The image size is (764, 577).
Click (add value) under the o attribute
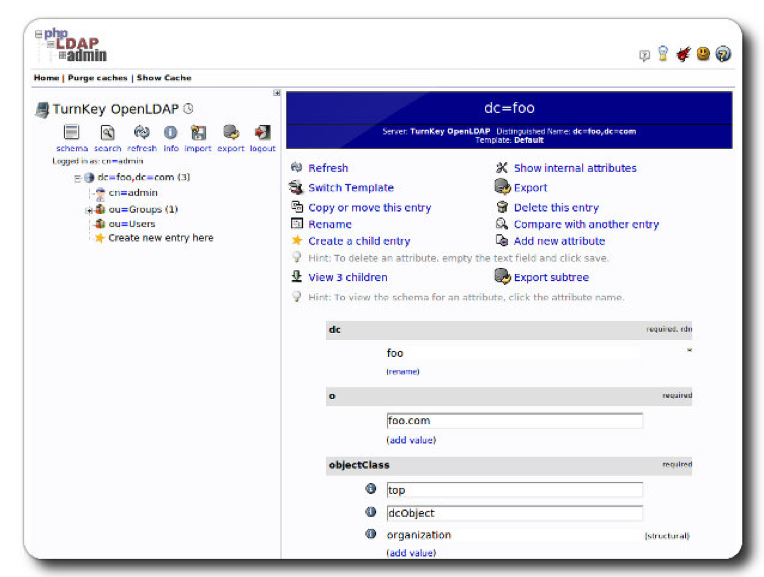tap(411, 440)
